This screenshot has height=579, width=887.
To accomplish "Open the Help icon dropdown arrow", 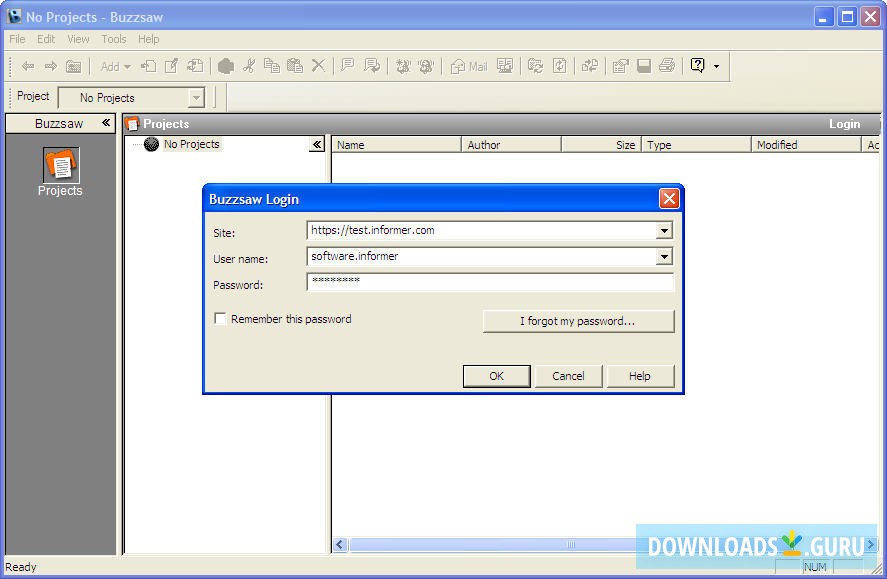I will pyautogui.click(x=717, y=67).
